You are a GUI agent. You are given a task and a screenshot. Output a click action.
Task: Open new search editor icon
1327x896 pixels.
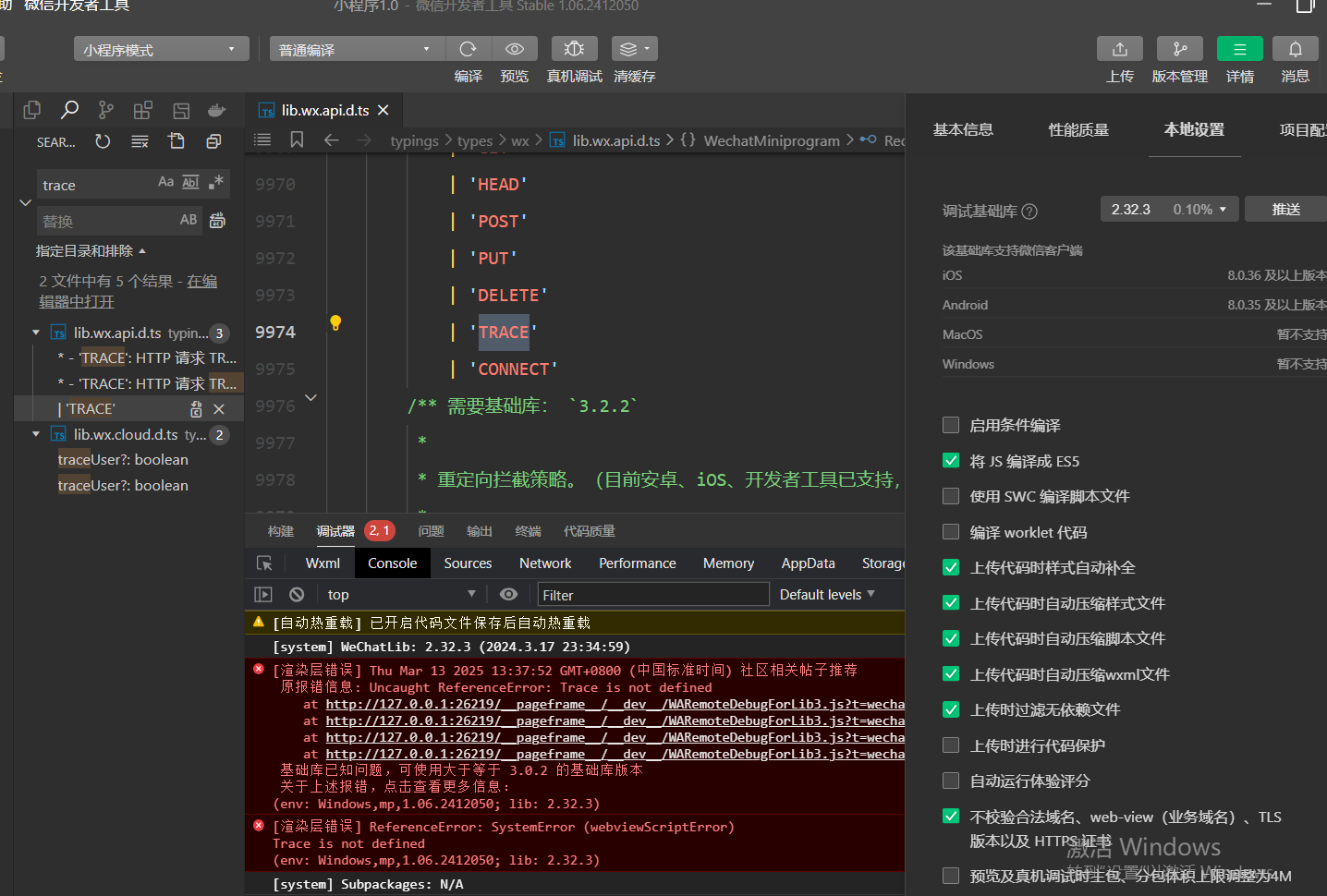177,141
